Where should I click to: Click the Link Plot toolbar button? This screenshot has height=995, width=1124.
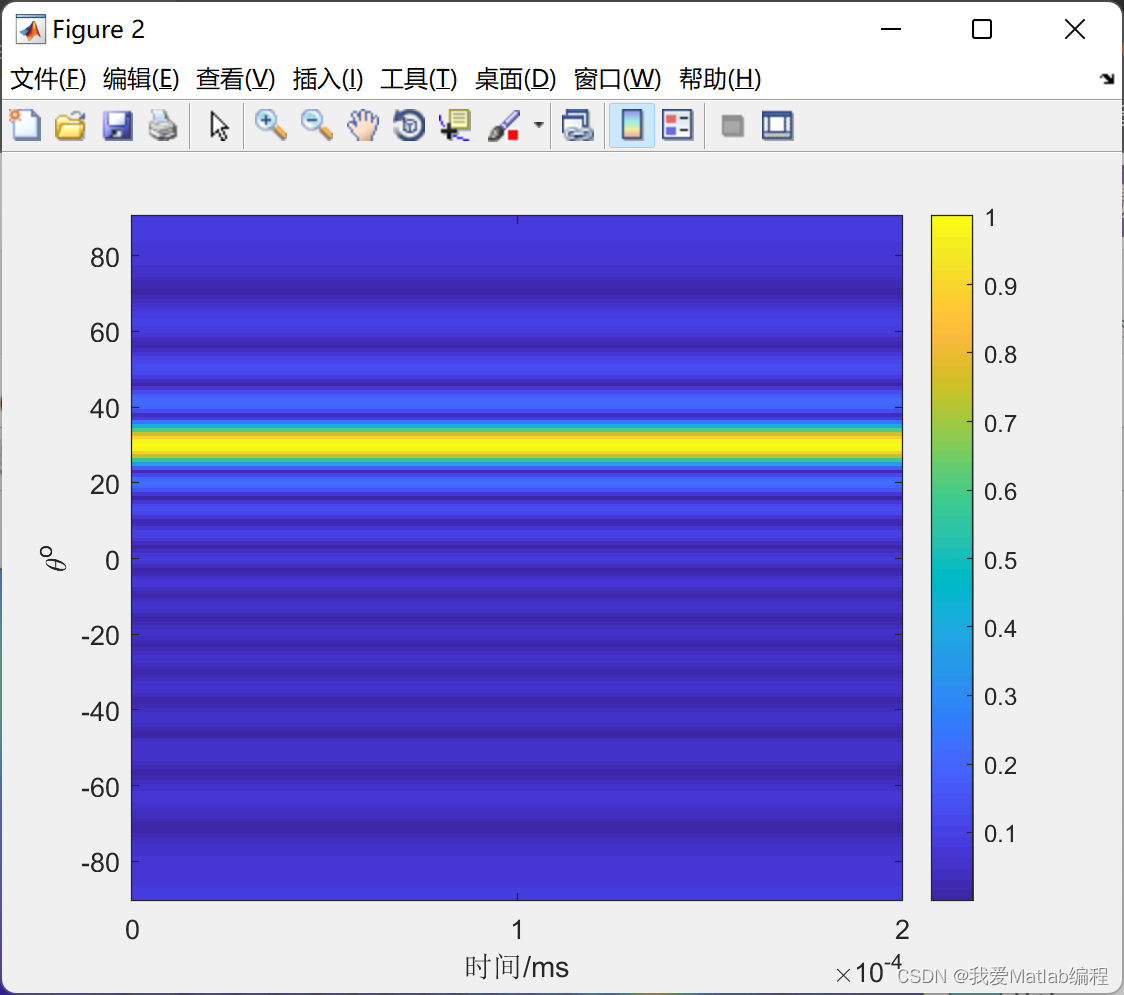pyautogui.click(x=578, y=125)
